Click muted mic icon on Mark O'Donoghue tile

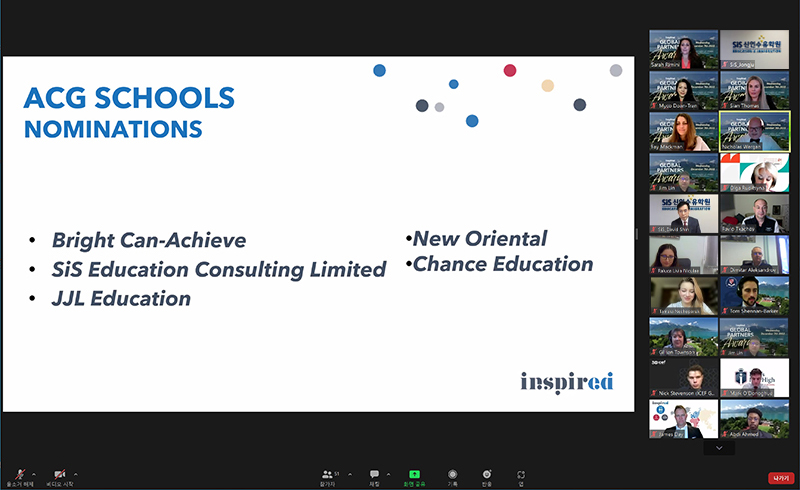[725, 393]
